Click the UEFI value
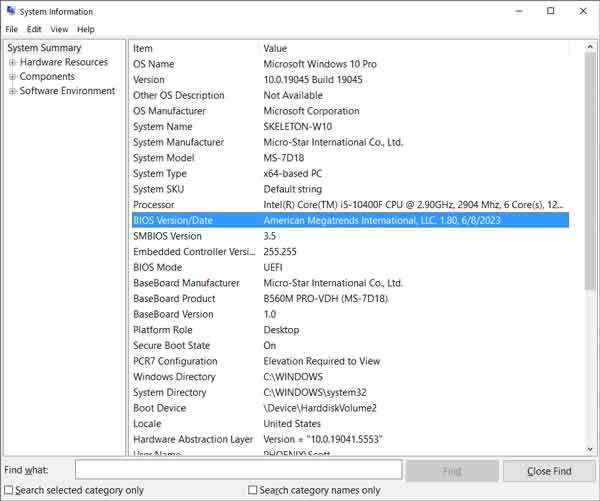Image resolution: width=600 pixels, height=501 pixels. 273,268
